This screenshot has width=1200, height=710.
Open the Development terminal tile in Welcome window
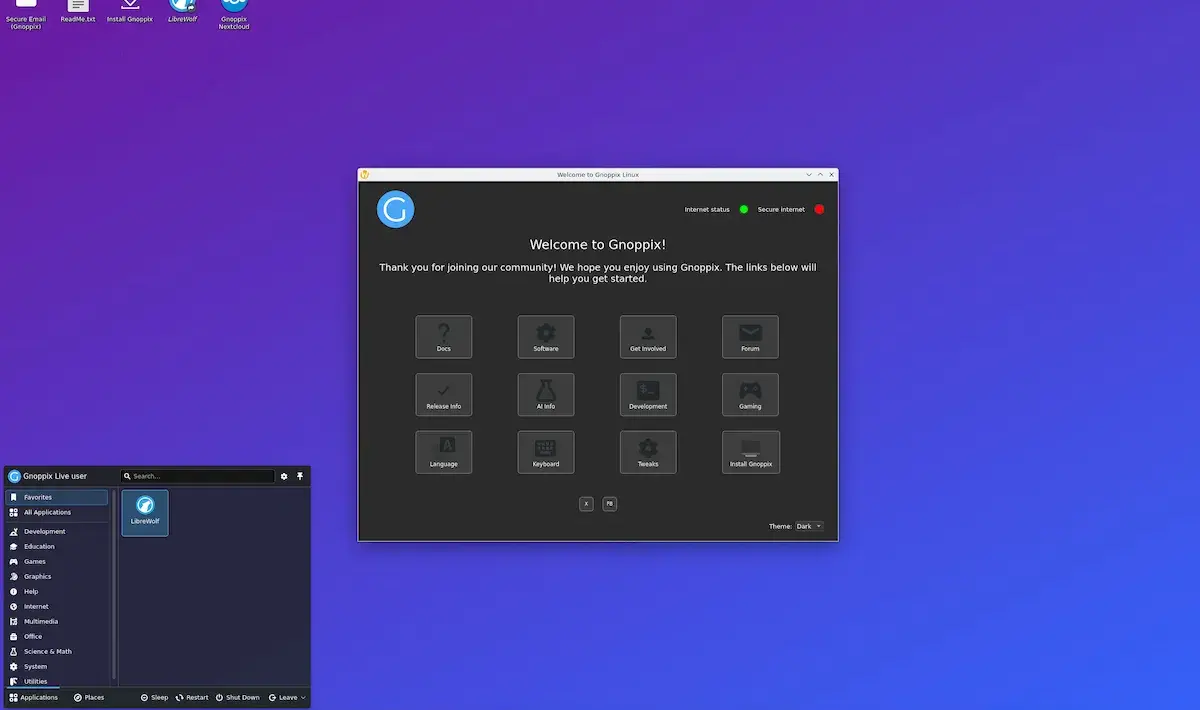(x=648, y=395)
